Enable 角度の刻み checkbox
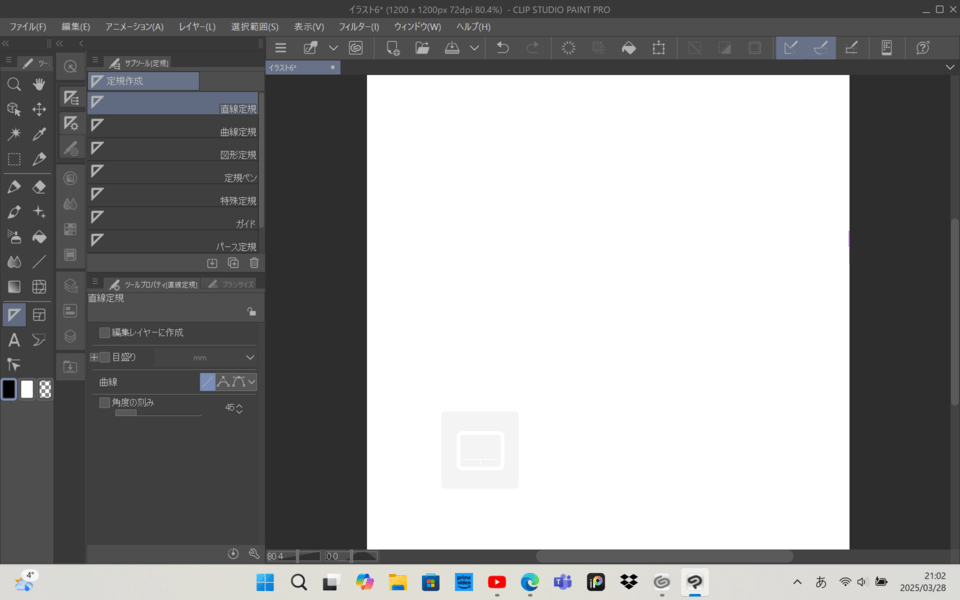960x600 pixels. pyautogui.click(x=105, y=402)
